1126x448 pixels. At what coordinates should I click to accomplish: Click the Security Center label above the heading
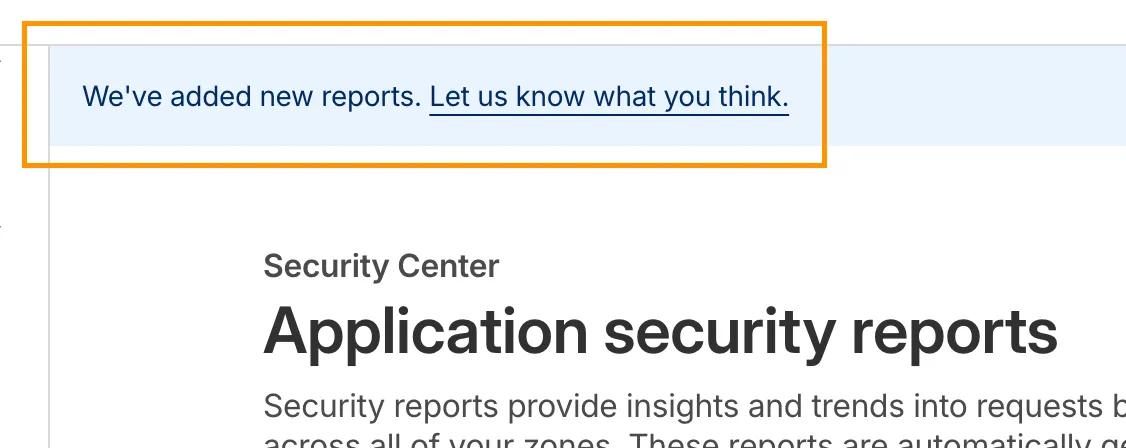(381, 266)
